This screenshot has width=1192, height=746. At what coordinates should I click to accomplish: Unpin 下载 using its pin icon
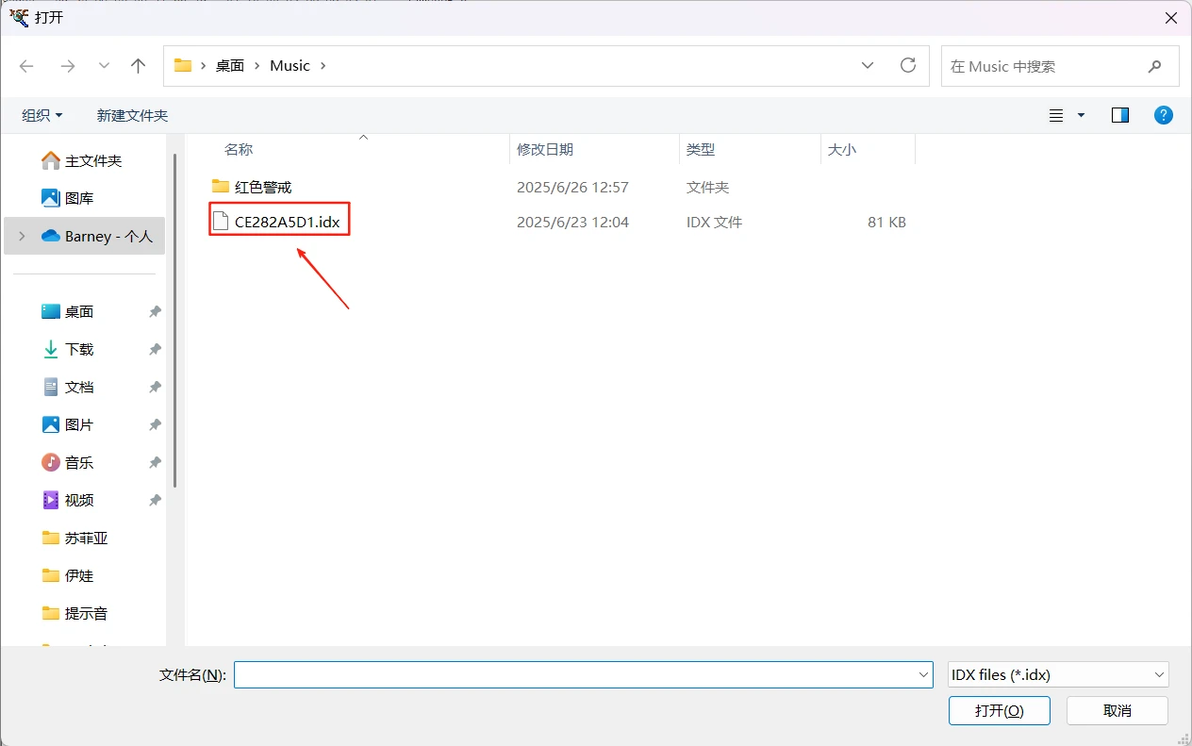(x=154, y=349)
